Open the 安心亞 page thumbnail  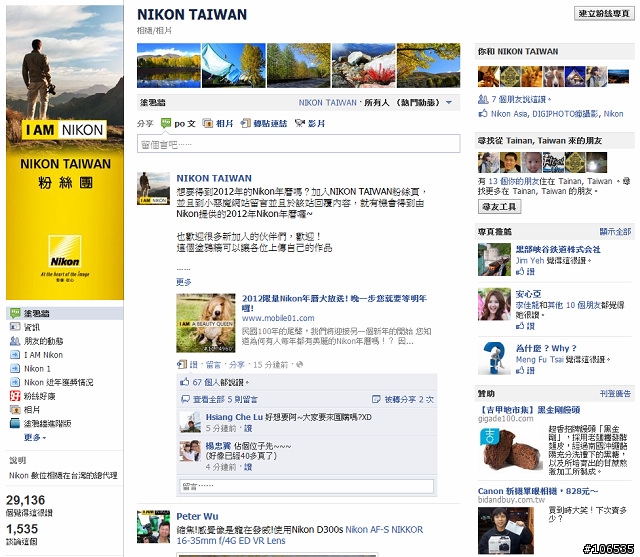pyautogui.click(x=494, y=304)
